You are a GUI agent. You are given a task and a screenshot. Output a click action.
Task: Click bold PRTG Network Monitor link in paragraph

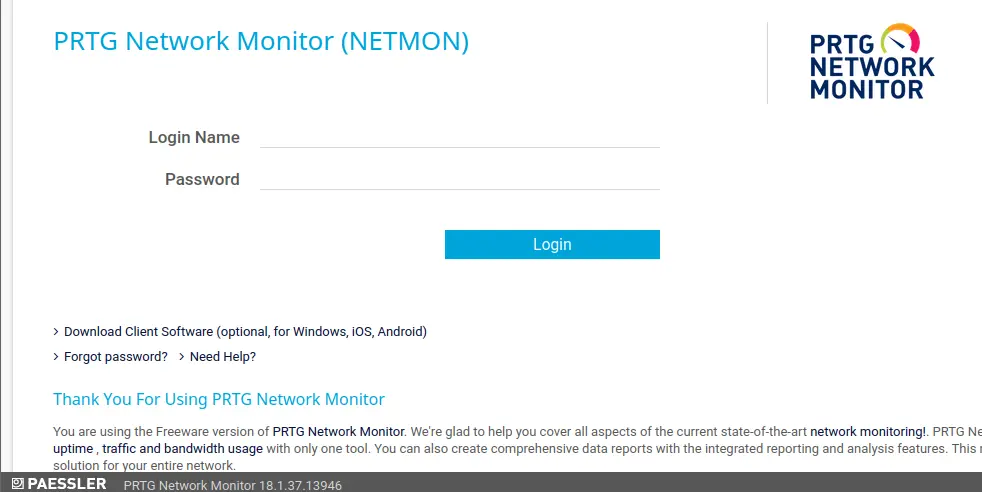[x=339, y=432]
